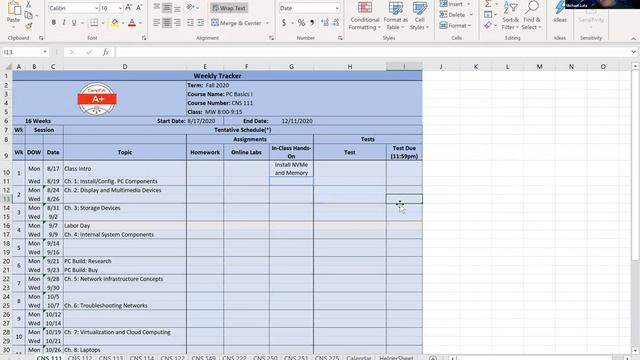Switch to the CNS 114 sheet tab

pyautogui.click(x=142, y=358)
